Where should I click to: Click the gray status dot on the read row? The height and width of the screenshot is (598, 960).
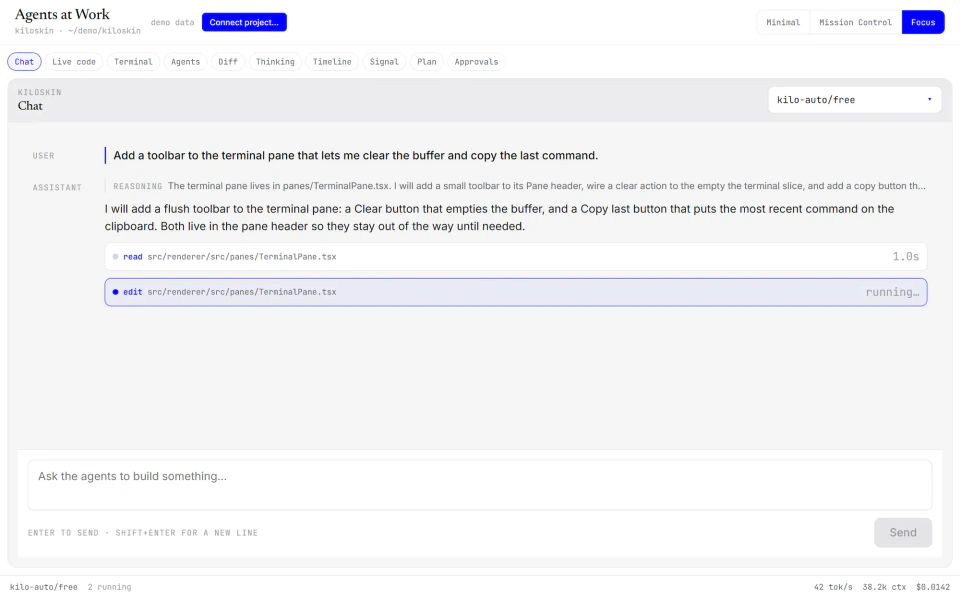tap(115, 257)
